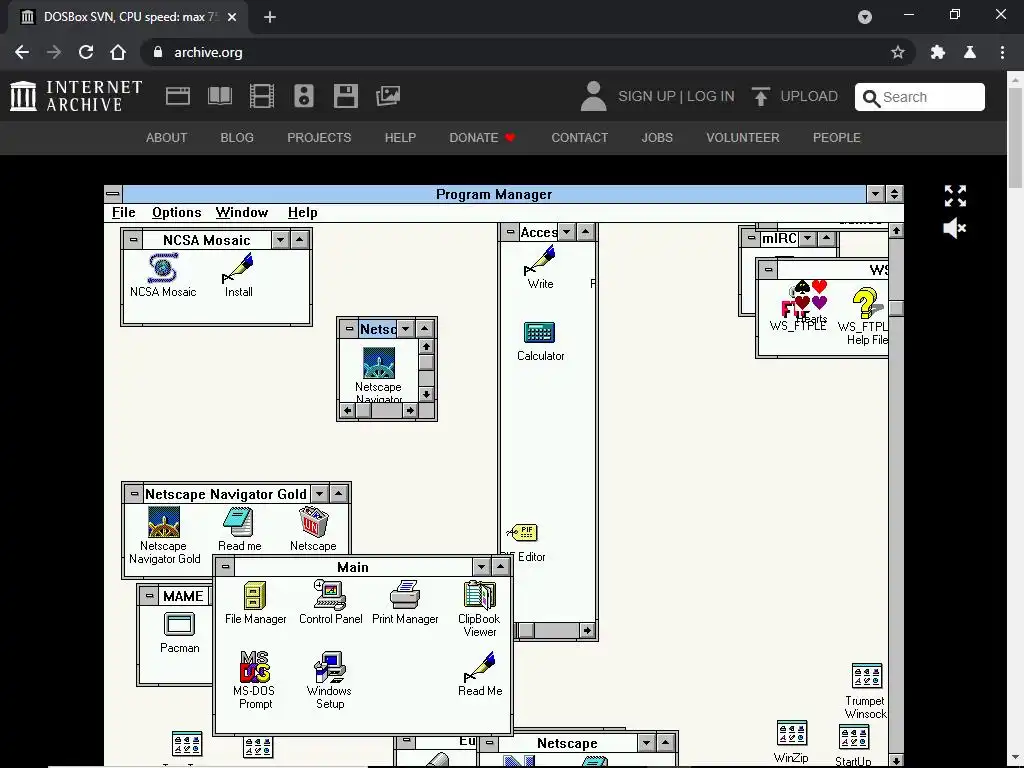This screenshot has height=768, width=1024.
Task: Unmute the emulator sound icon
Action: [x=955, y=229]
